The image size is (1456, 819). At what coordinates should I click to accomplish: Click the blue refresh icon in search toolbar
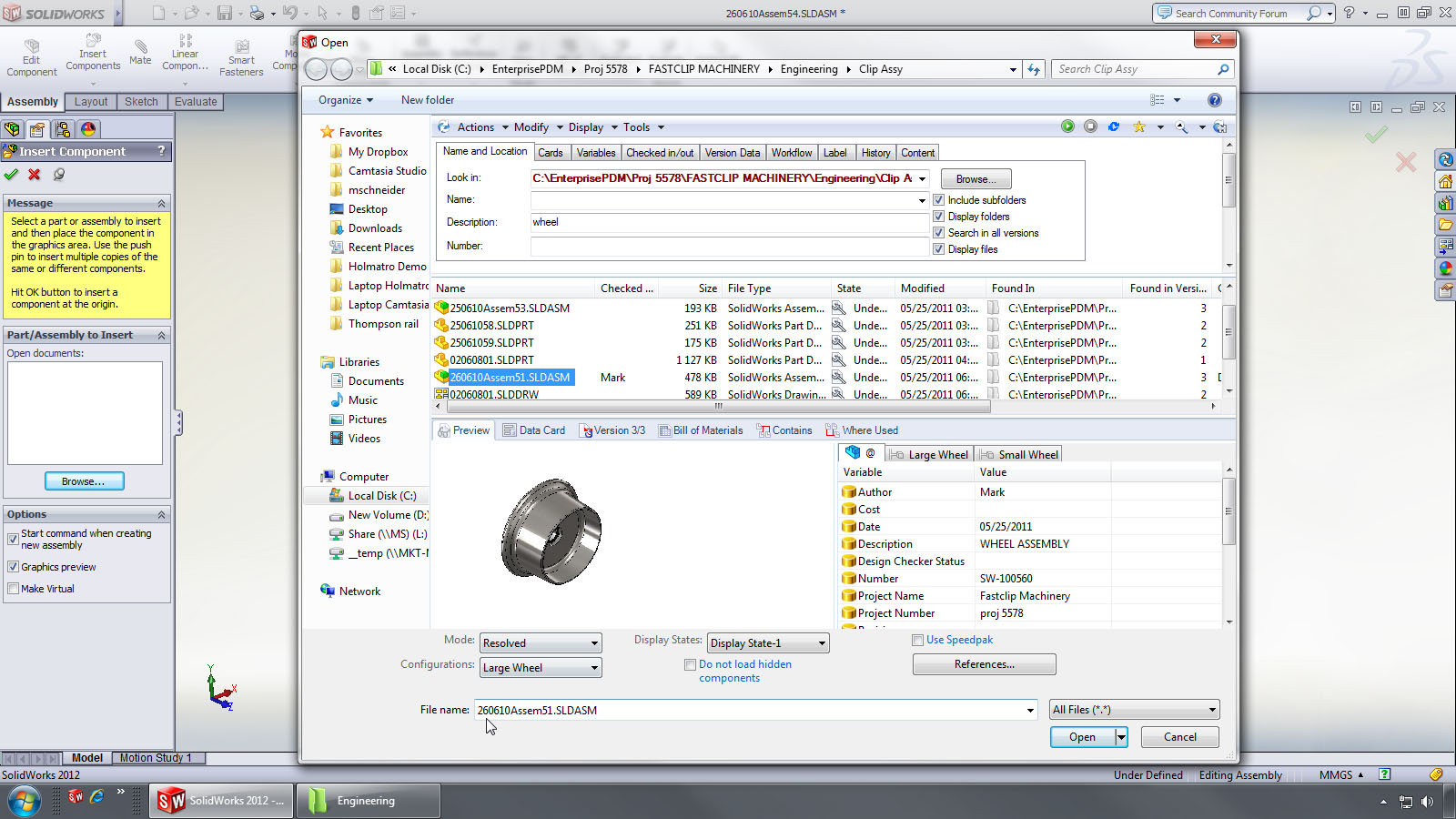pyautogui.click(x=1114, y=126)
